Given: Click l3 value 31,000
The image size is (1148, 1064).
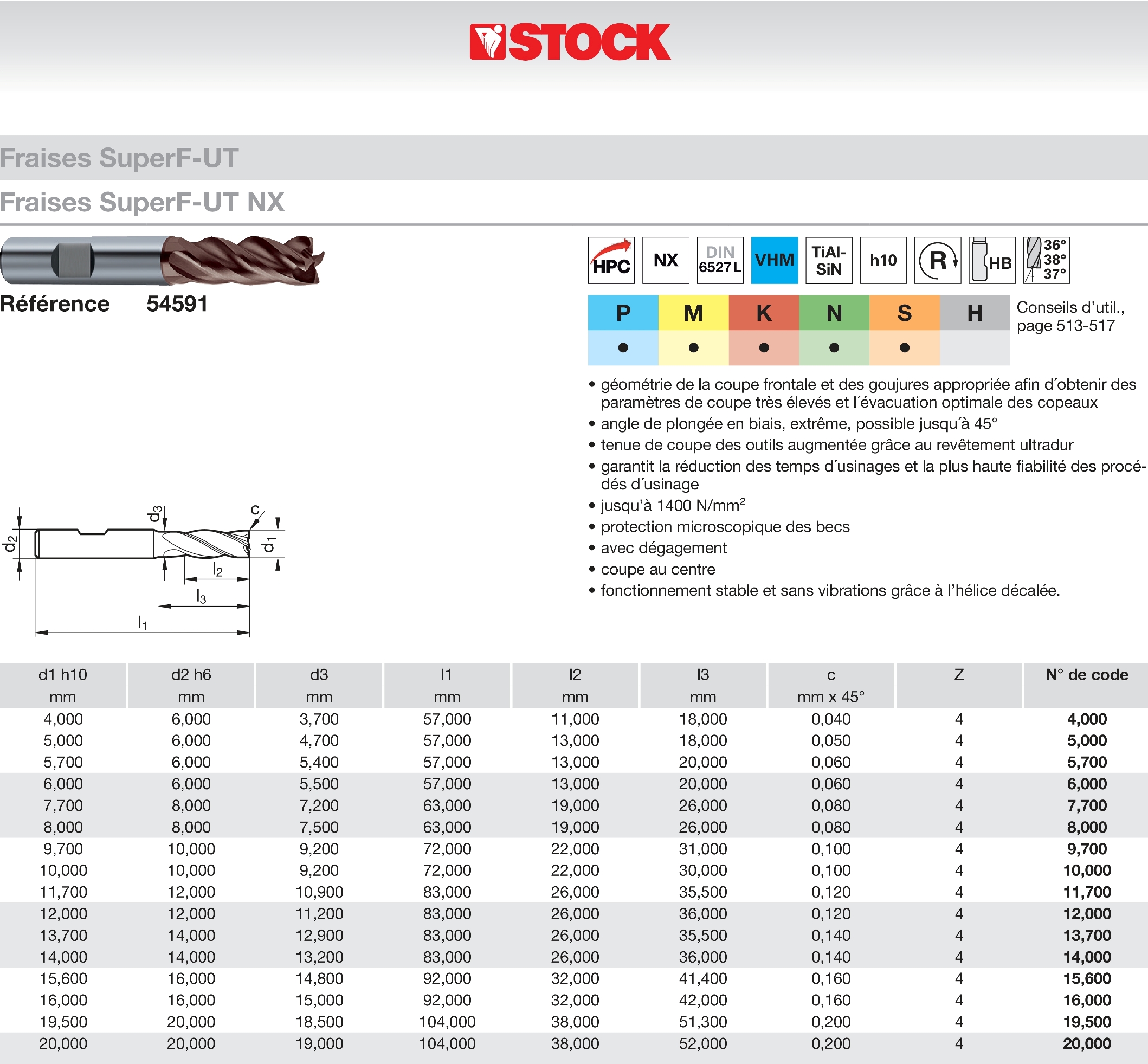Looking at the screenshot, I should pos(703,849).
